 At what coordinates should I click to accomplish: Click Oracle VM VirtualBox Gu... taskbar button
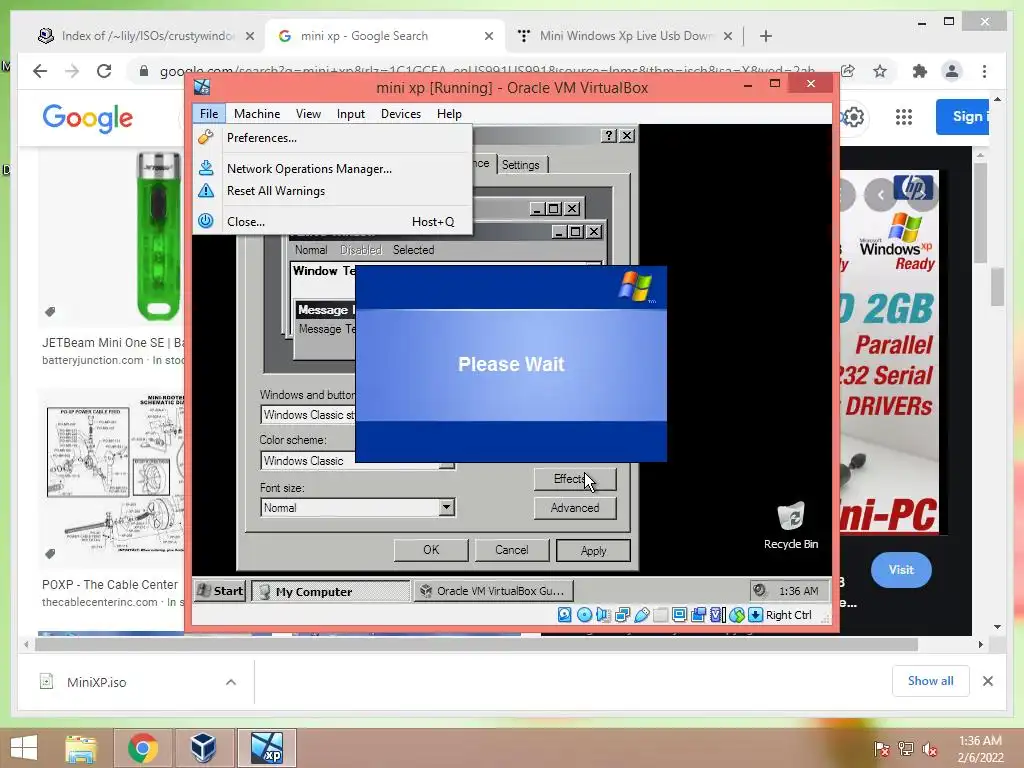pos(494,591)
